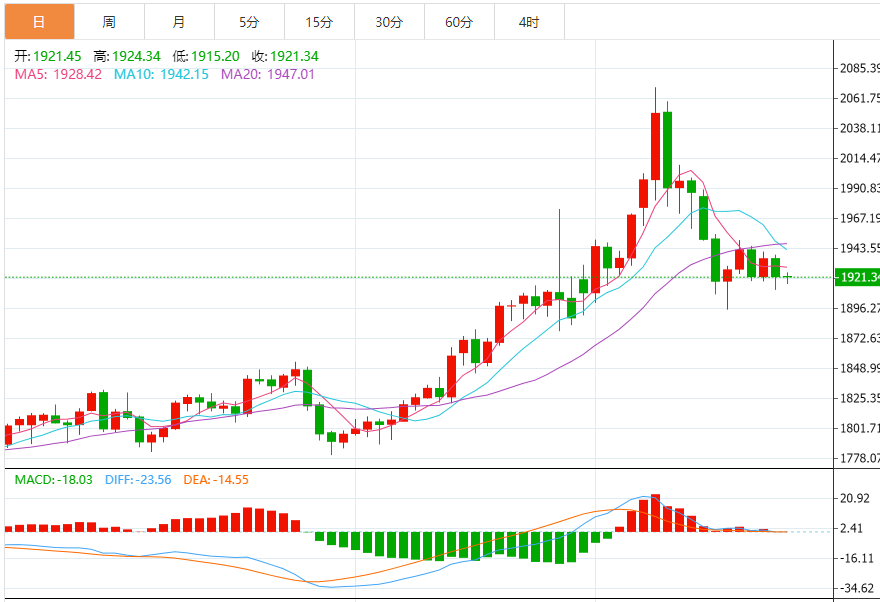
Task: Click the tallest red MACD histogram bar
Action: pos(656,513)
